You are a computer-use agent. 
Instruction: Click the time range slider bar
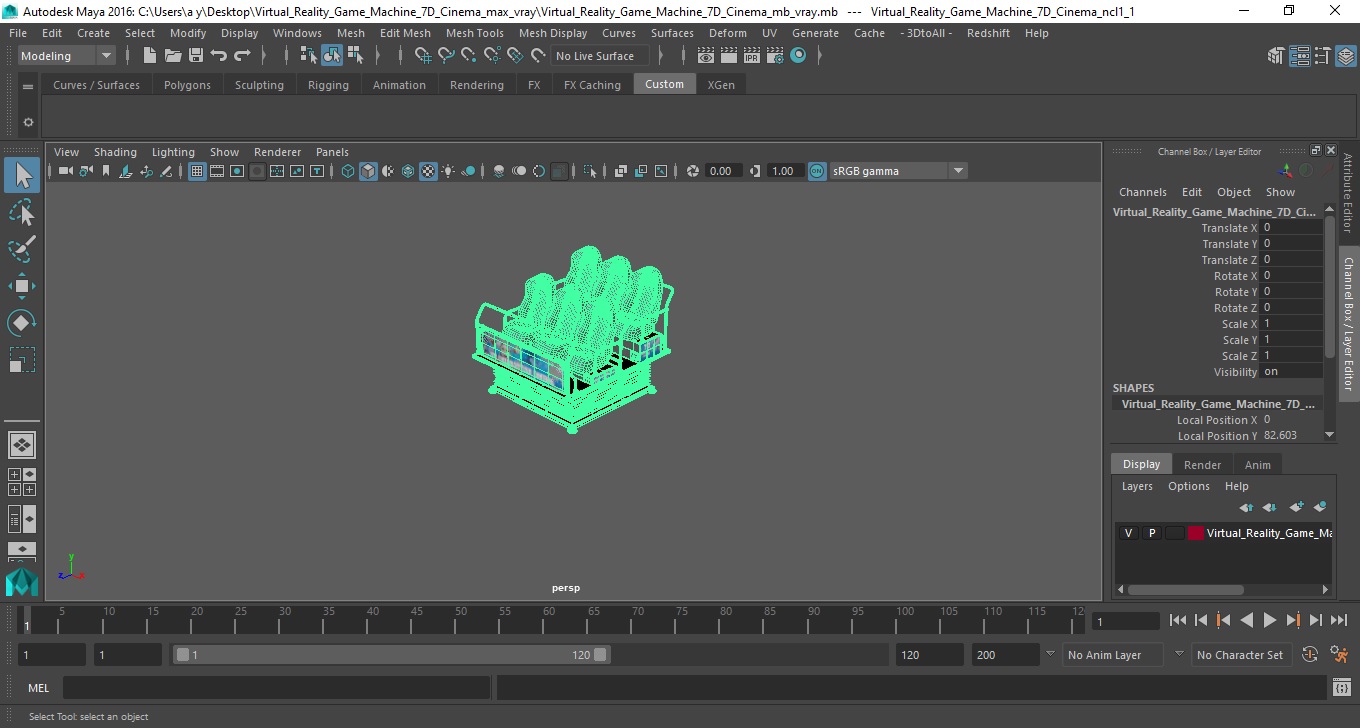tap(391, 655)
